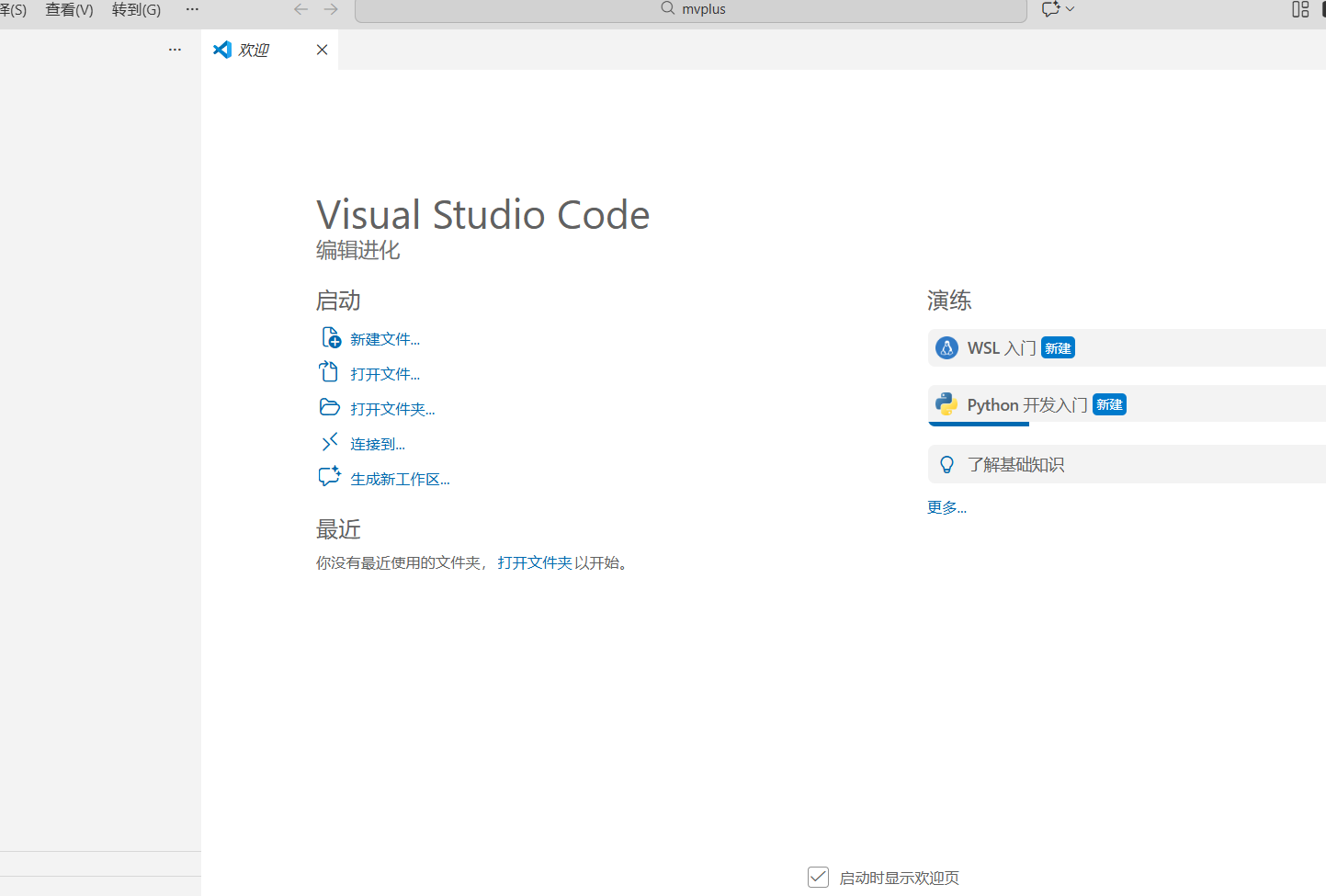
Task: Click the 最近 section heading
Action: click(x=338, y=529)
